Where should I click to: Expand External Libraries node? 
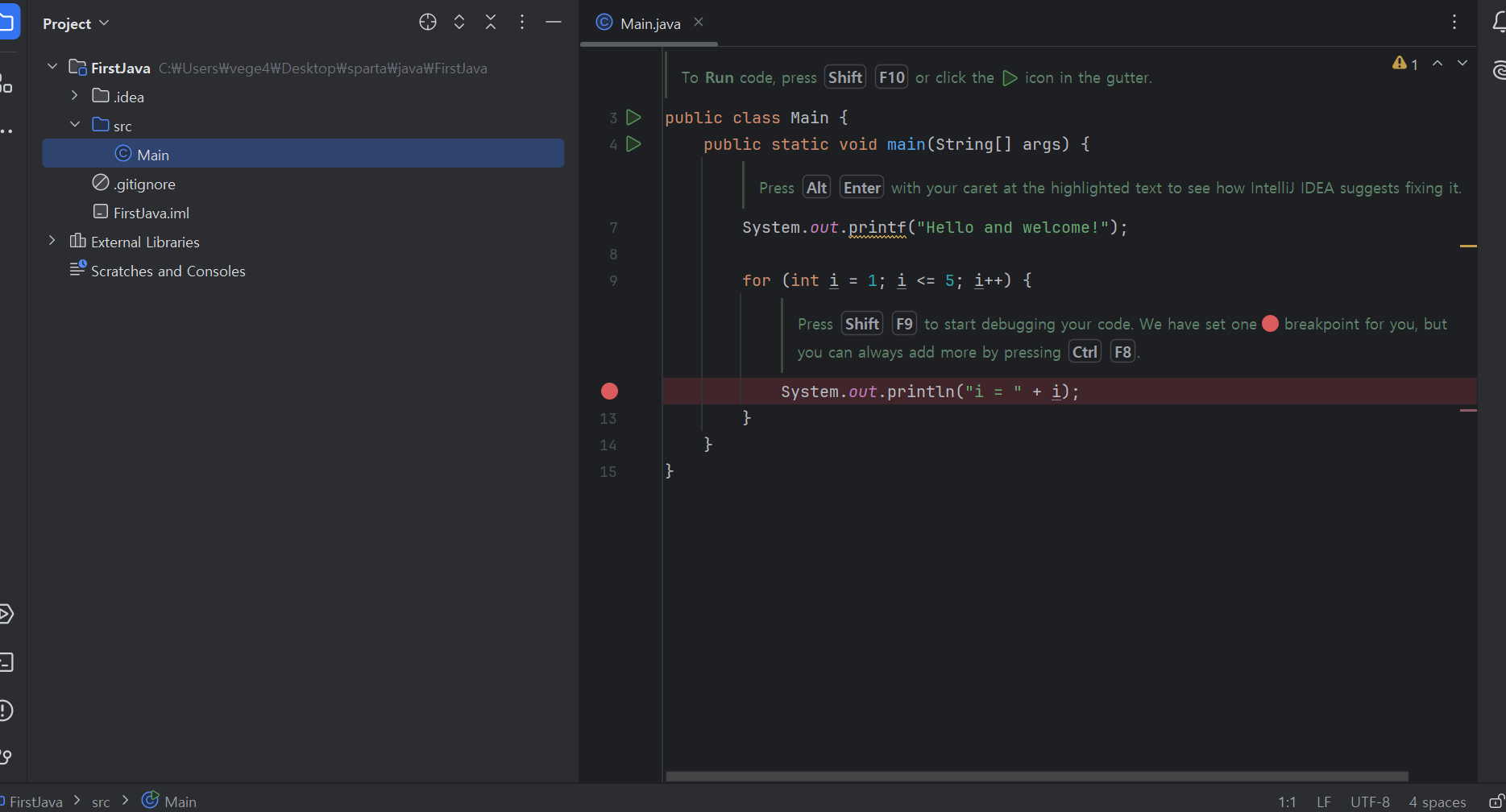52,241
